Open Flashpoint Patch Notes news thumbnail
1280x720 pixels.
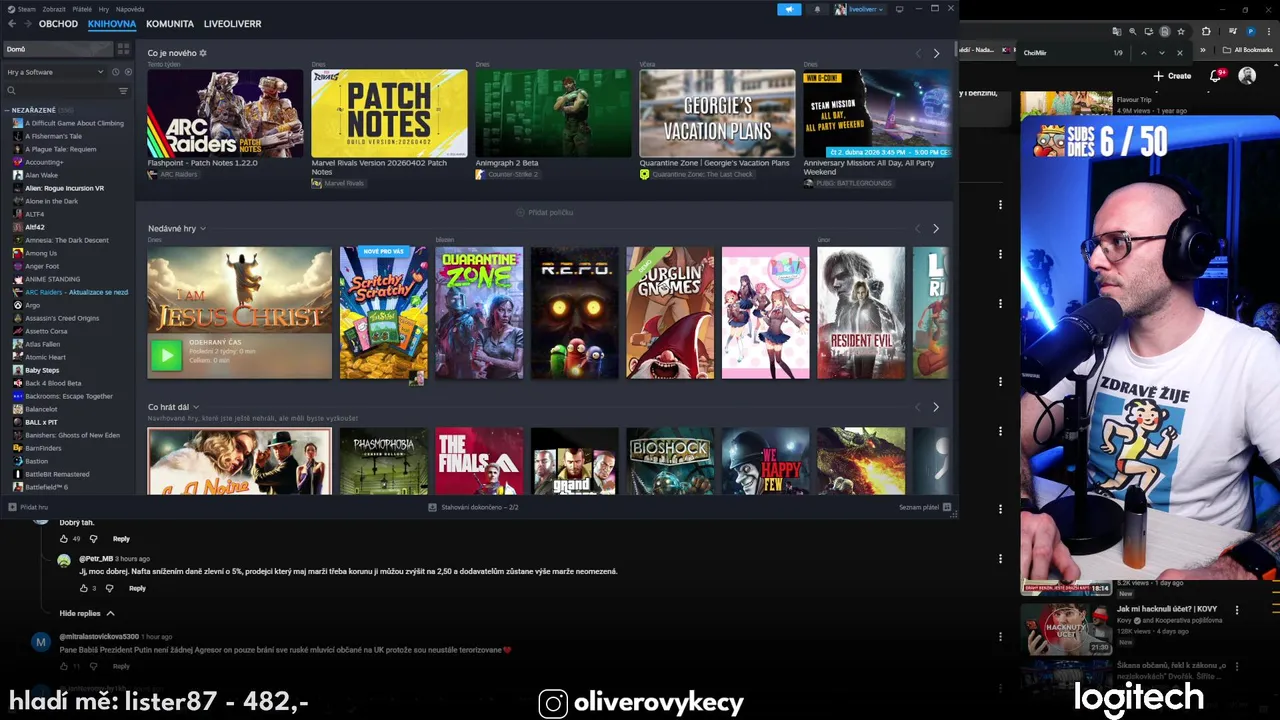click(x=225, y=113)
